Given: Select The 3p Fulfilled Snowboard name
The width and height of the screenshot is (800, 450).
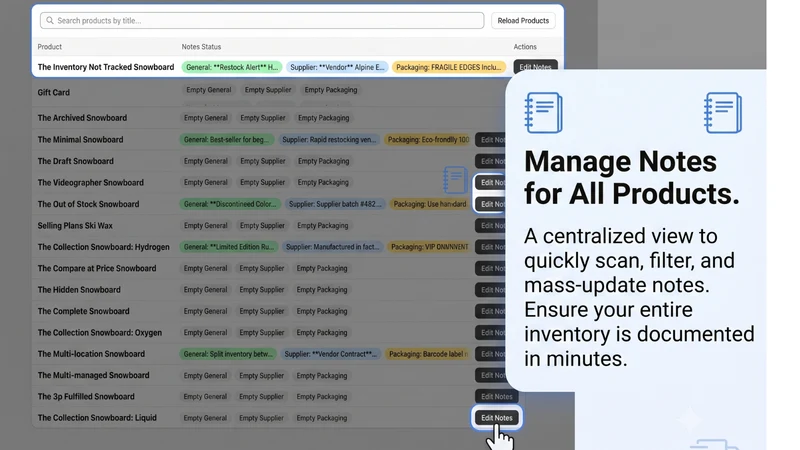Looking at the screenshot, I should click(86, 396).
